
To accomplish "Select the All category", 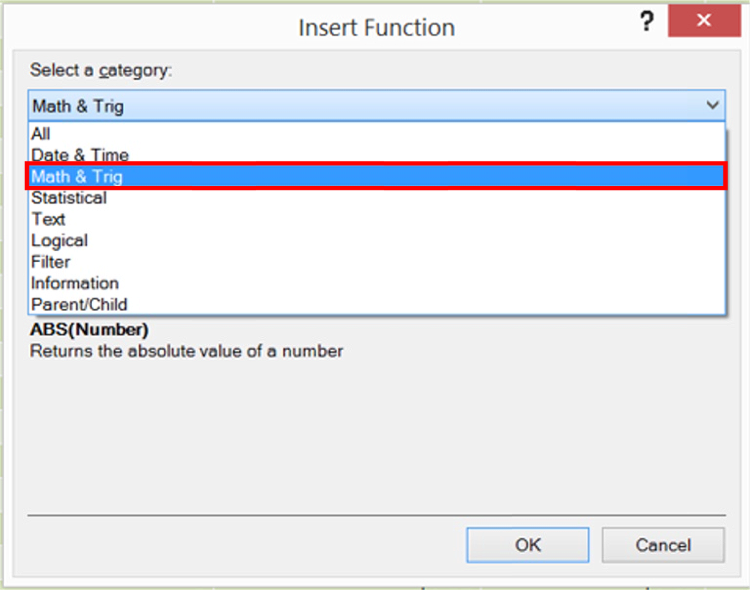I will pos(41,134).
